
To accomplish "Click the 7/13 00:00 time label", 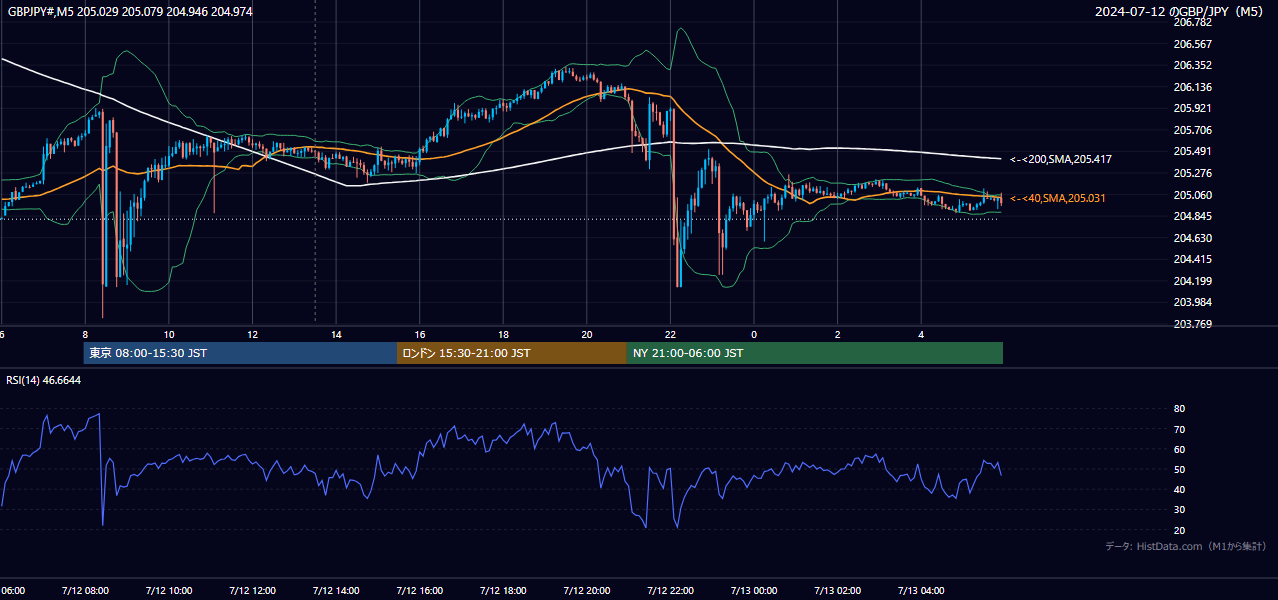I will (754, 591).
